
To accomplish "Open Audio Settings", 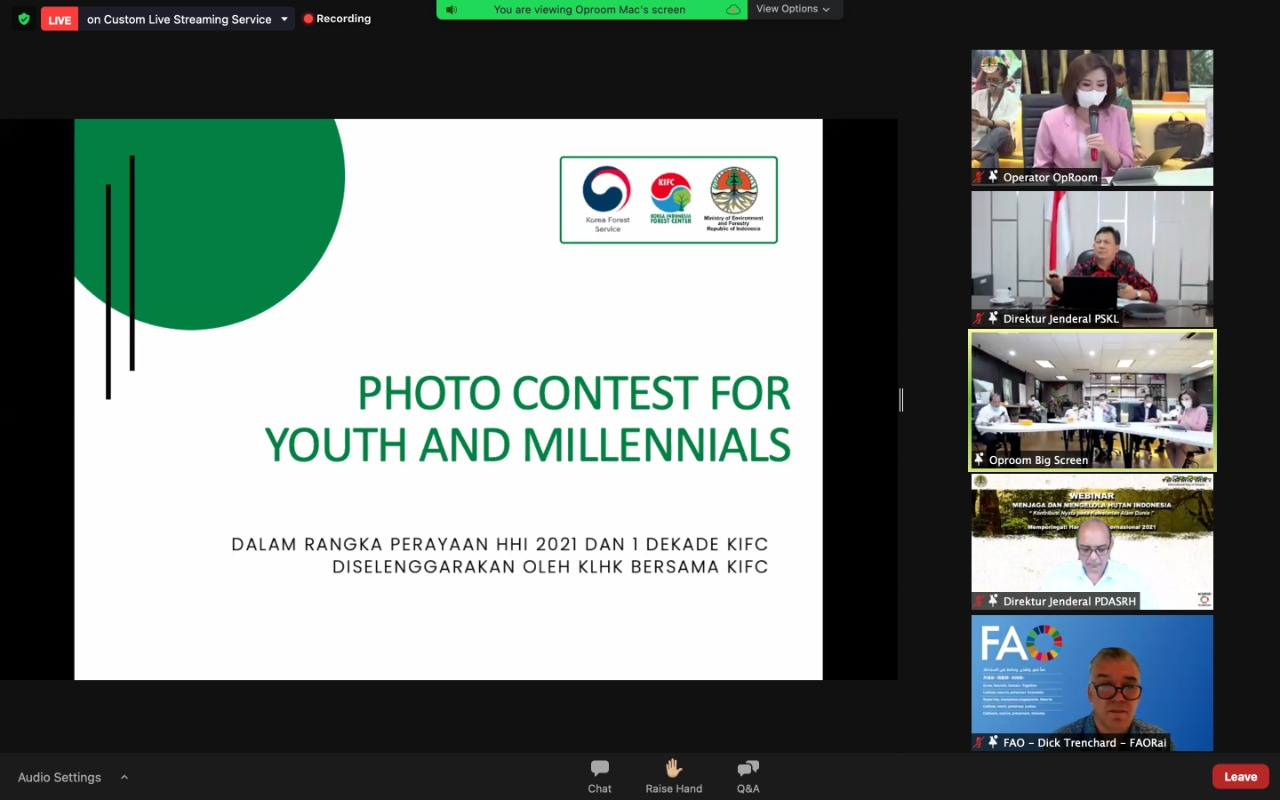I will pyautogui.click(x=59, y=777).
